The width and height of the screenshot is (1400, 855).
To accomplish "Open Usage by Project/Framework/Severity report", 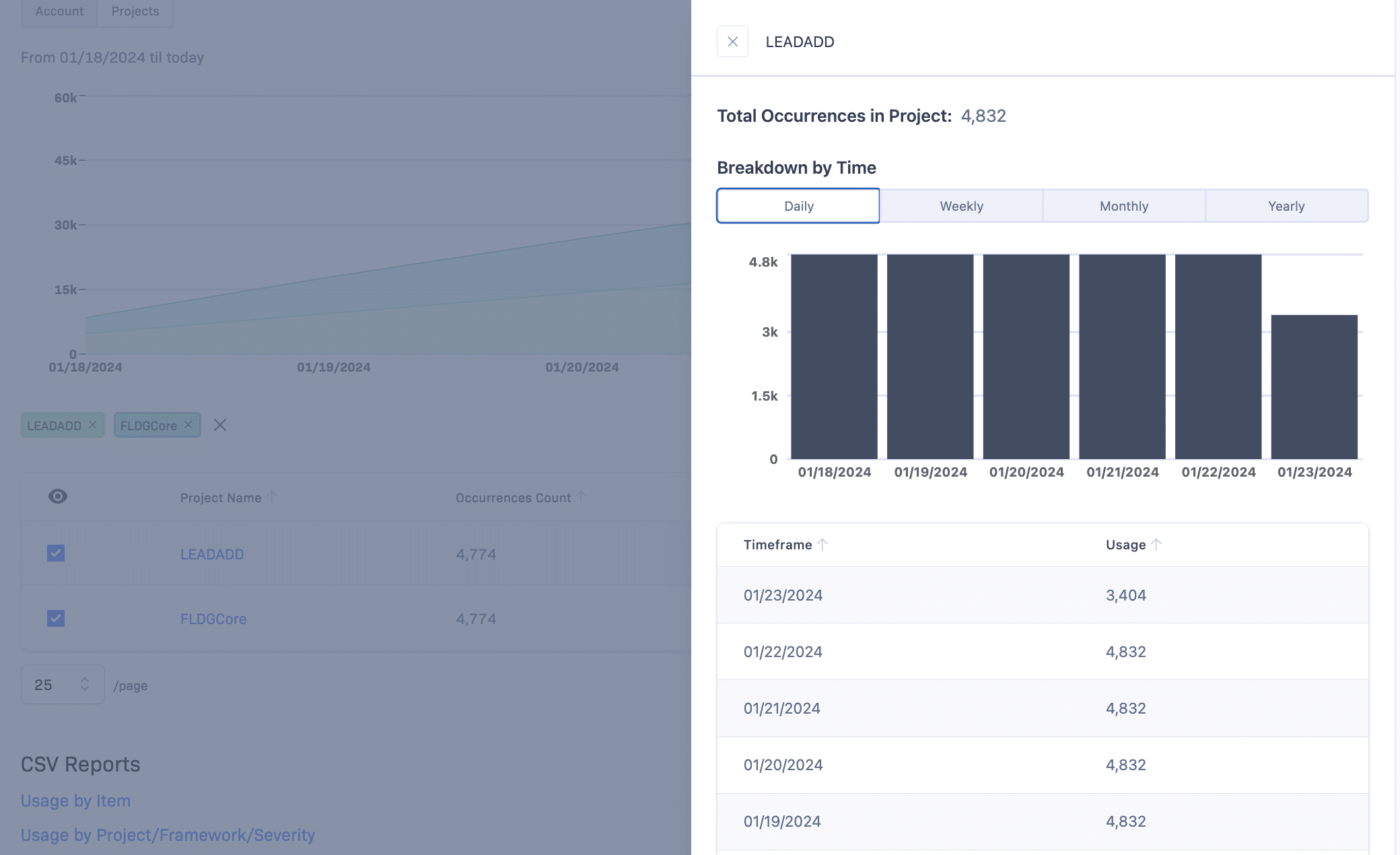I will point(168,835).
